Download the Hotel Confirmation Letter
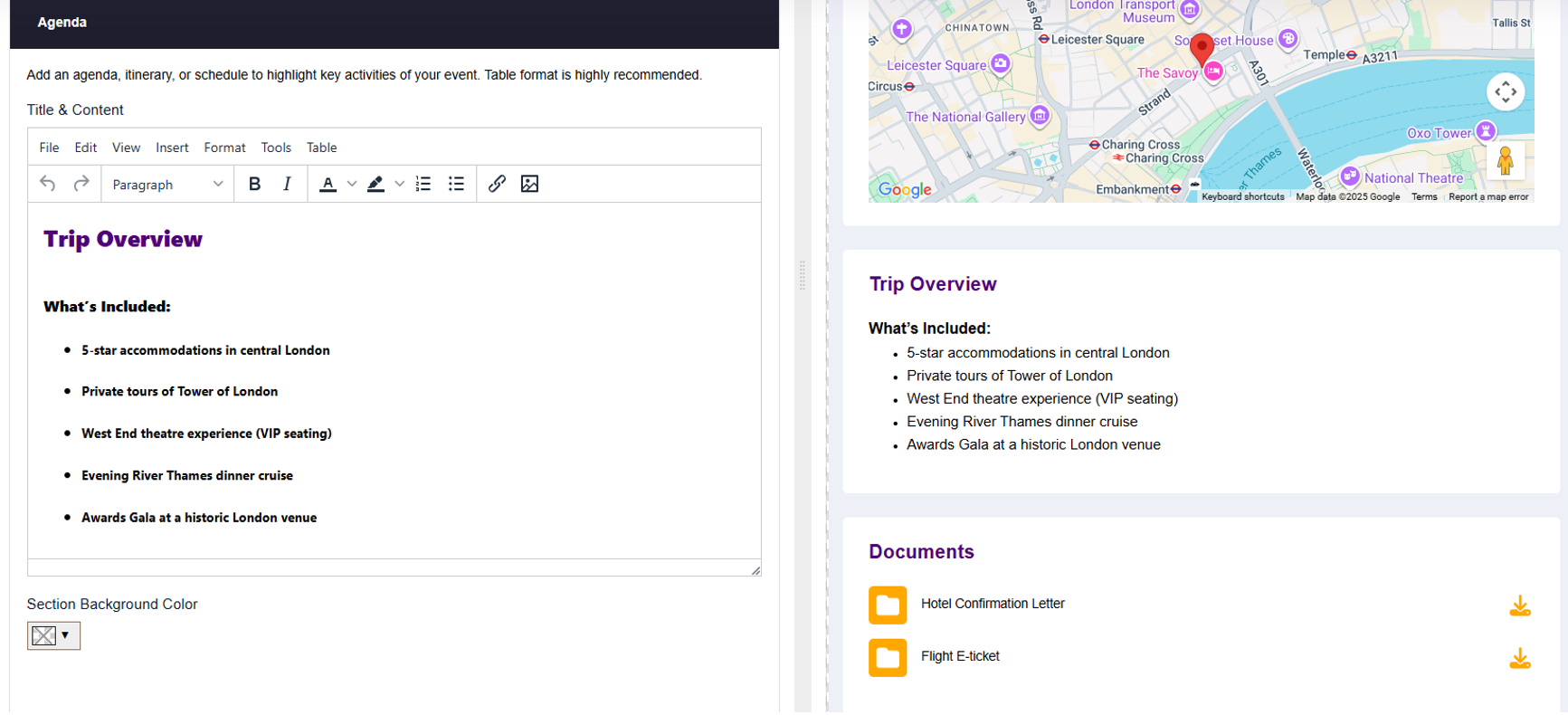 pos(1519,605)
